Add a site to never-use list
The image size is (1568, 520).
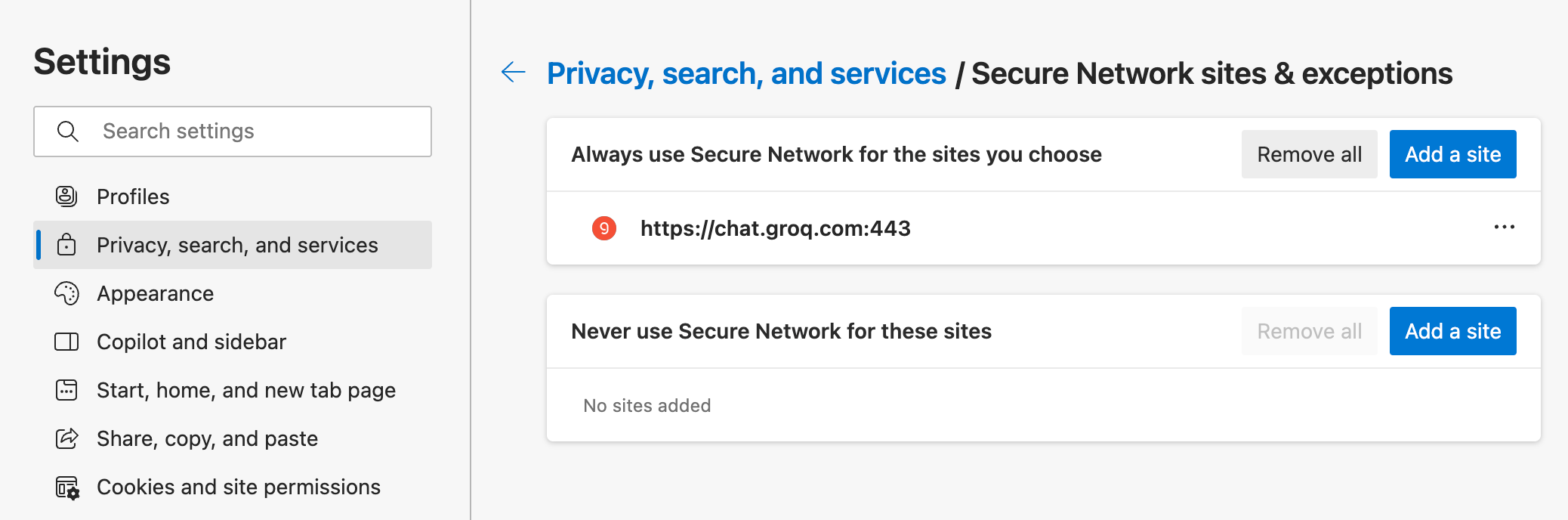coord(1452,331)
